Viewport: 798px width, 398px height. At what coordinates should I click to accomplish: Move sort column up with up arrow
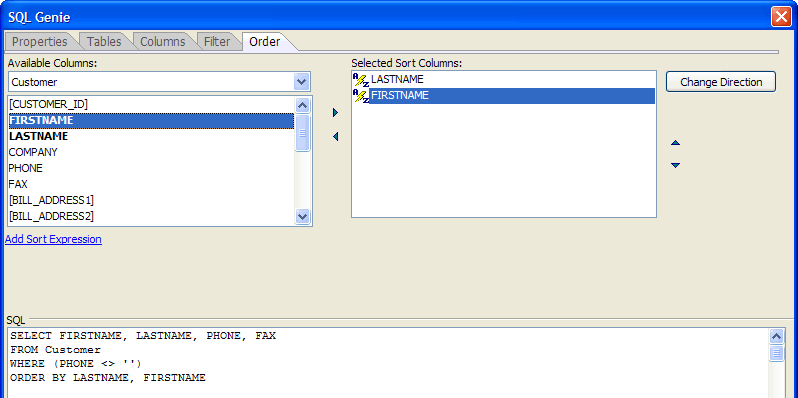click(675, 143)
